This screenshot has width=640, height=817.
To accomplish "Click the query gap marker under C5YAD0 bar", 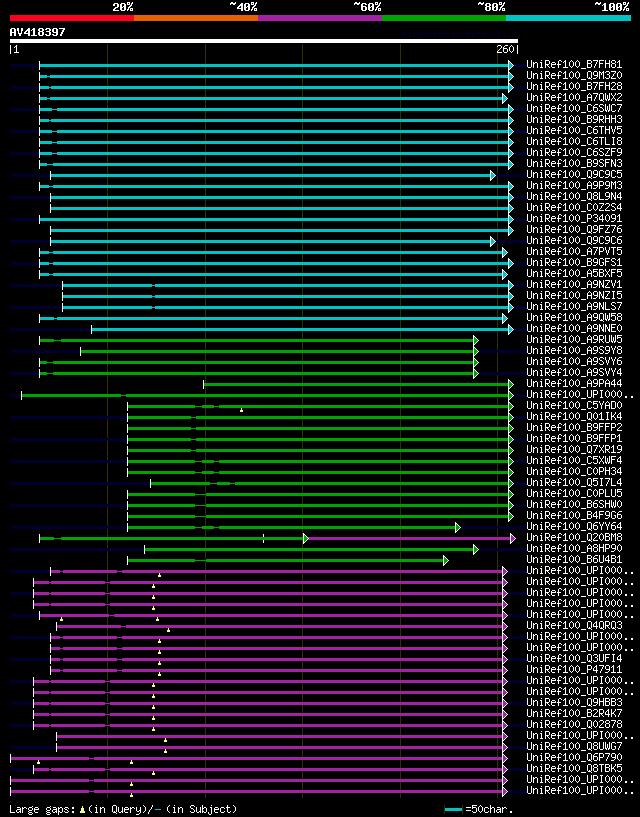I will (241, 410).
